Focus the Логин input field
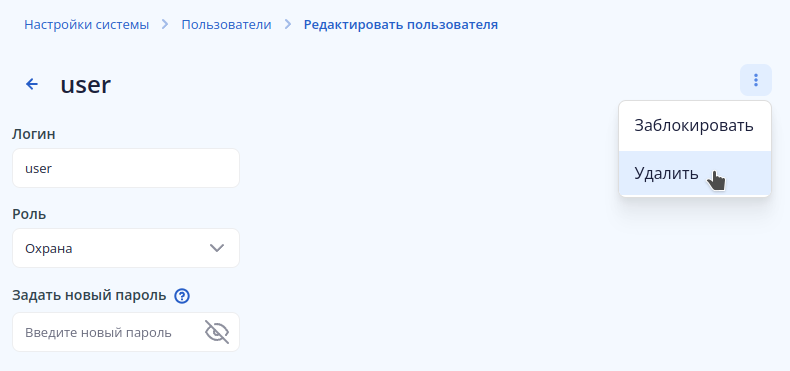 click(x=126, y=168)
